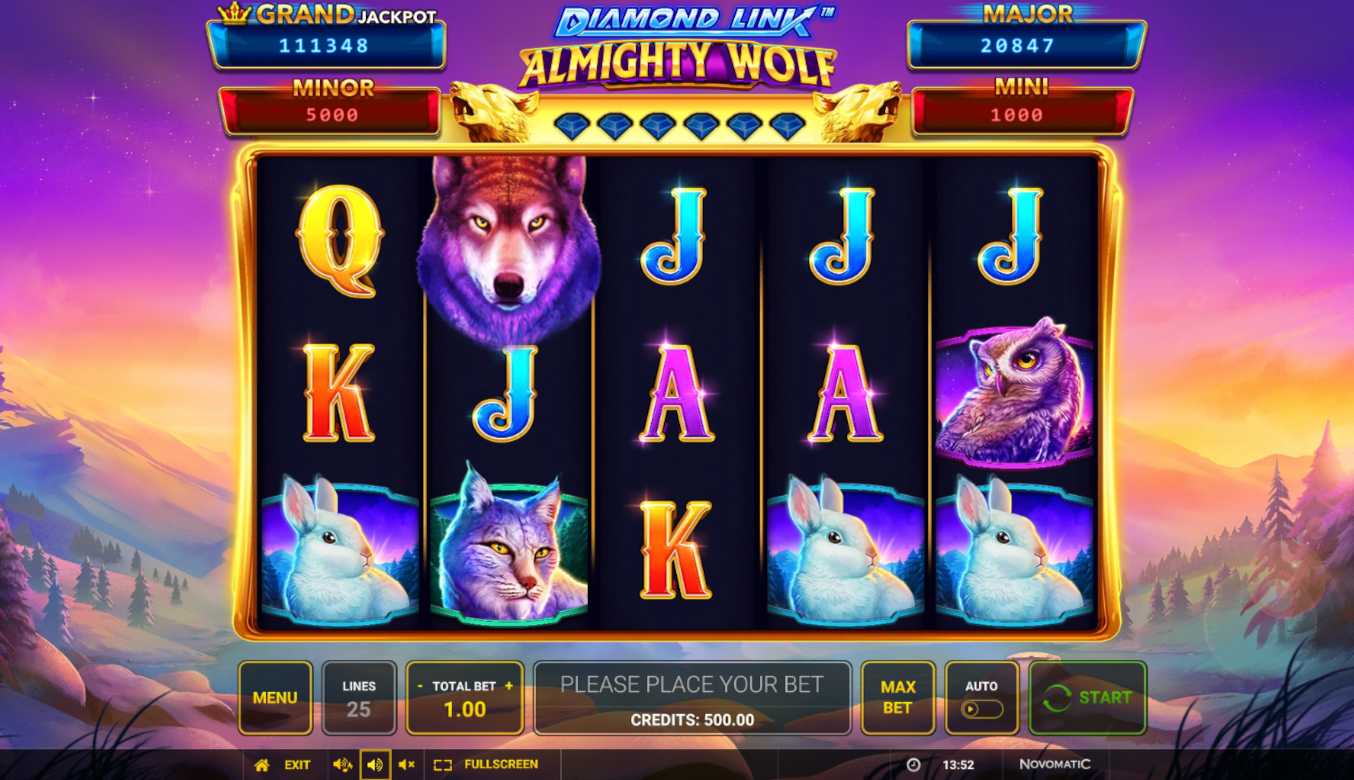Viewport: 1354px width, 780px height.
Task: Set the Max Bet
Action: click(x=898, y=698)
